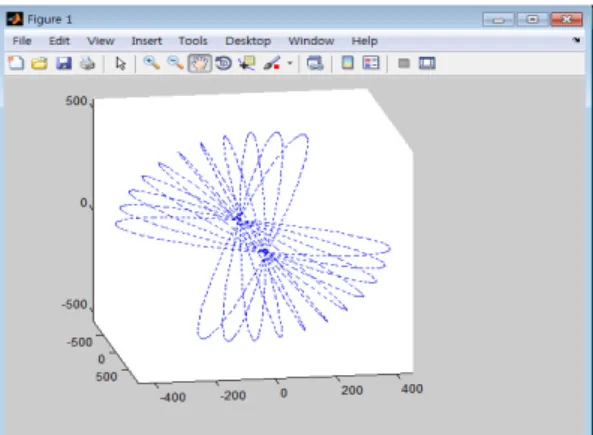Click the MATLAB logo in title bar
This screenshot has width=593, height=435.
(15, 19)
